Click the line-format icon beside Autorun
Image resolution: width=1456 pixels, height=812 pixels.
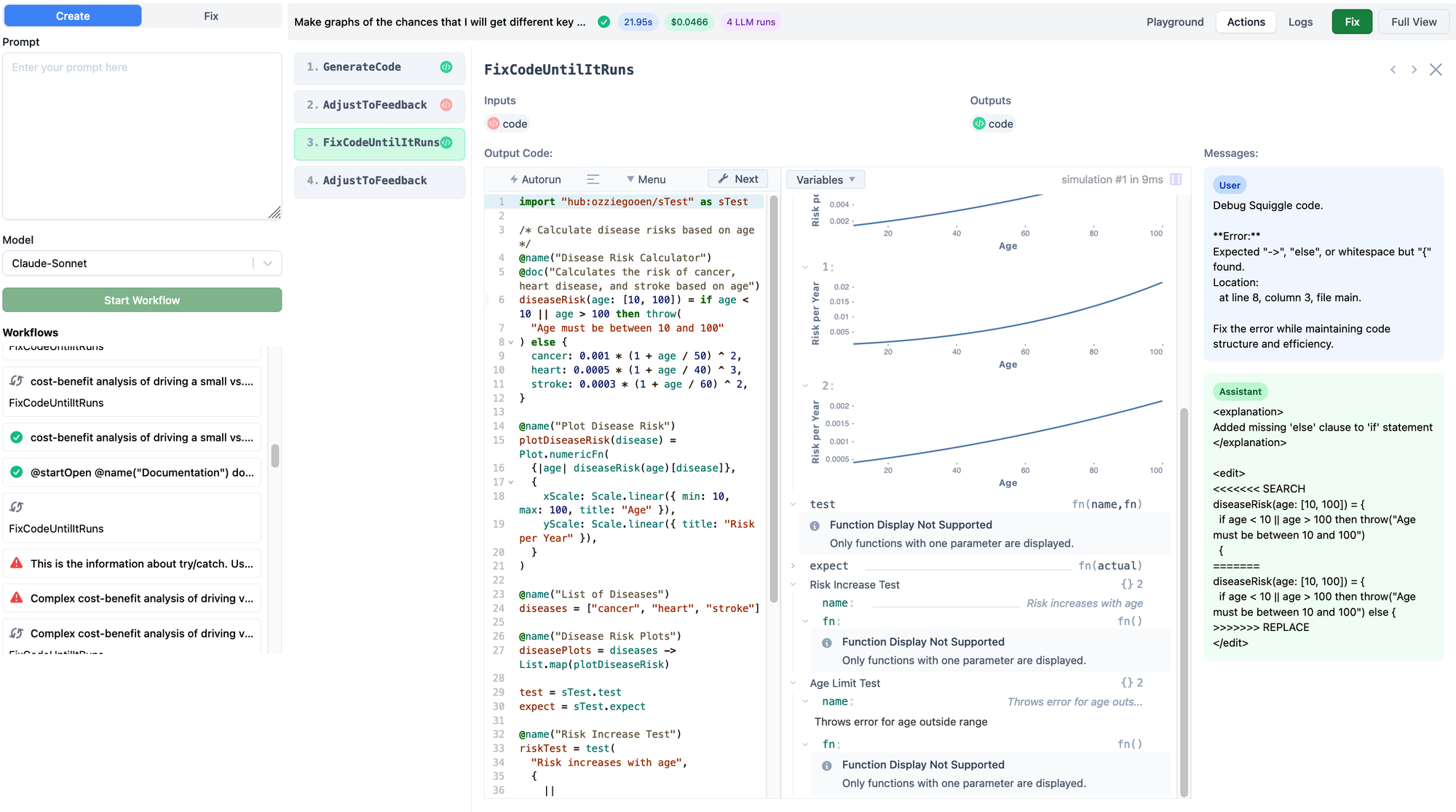(593, 179)
